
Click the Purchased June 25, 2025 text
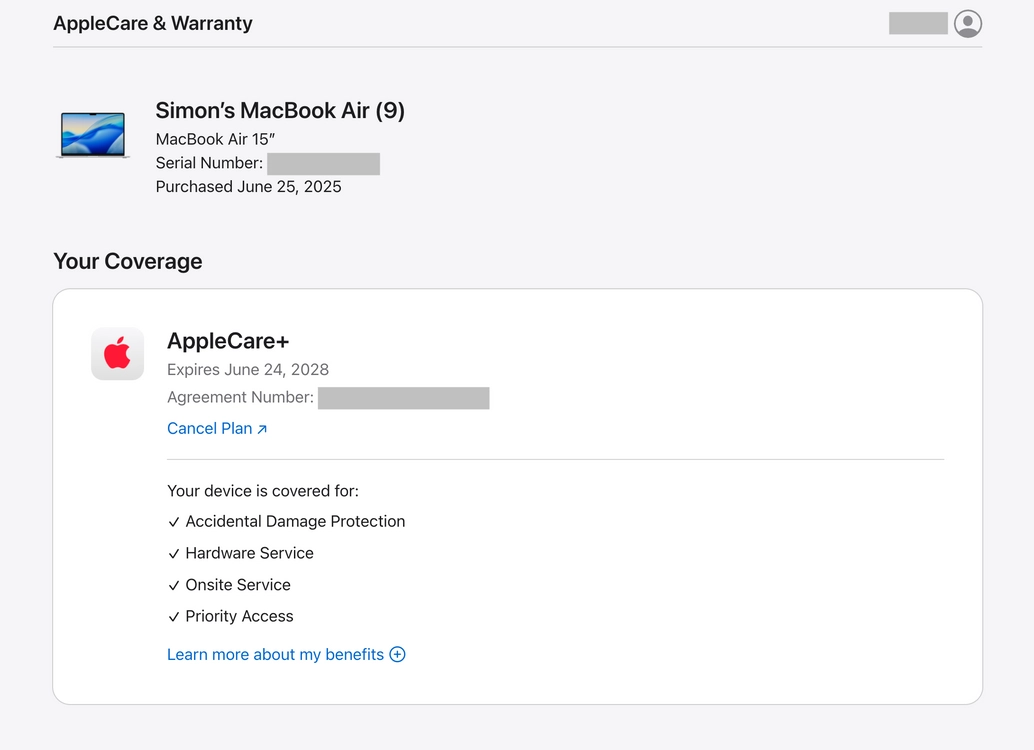tap(249, 187)
